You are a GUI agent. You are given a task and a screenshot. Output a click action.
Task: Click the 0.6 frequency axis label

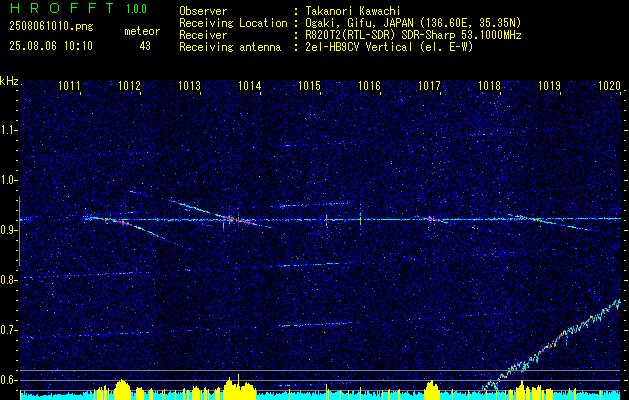pos(8,380)
